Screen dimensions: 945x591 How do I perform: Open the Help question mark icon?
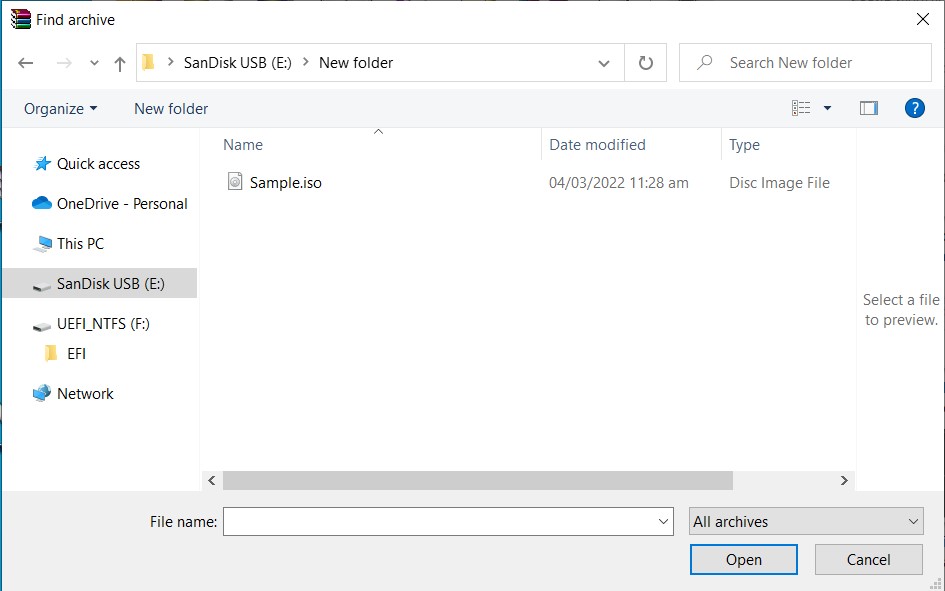(914, 108)
